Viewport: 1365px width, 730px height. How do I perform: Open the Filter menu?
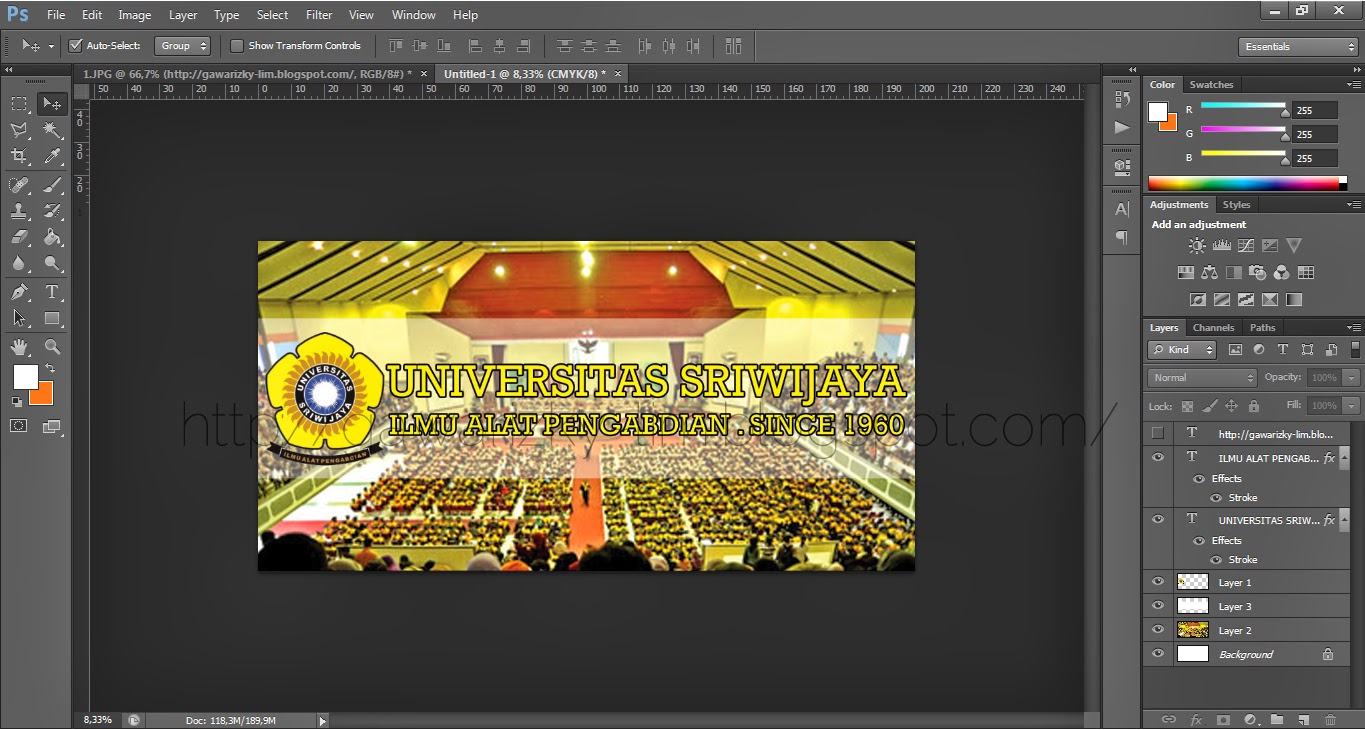coord(318,14)
